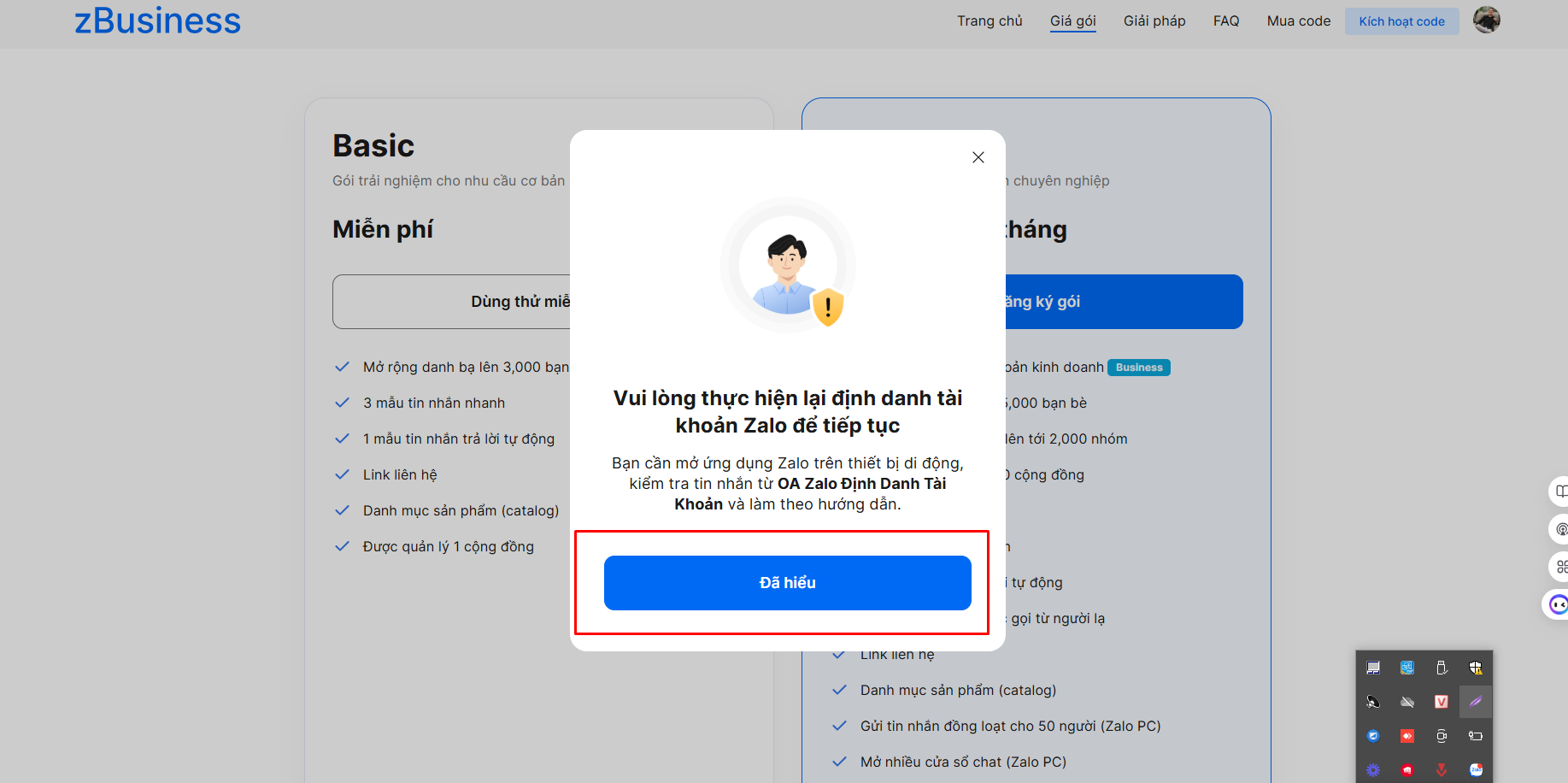This screenshot has width=1568, height=783.
Task: Click Link liên hệ in Basic plan
Action: tap(400, 475)
